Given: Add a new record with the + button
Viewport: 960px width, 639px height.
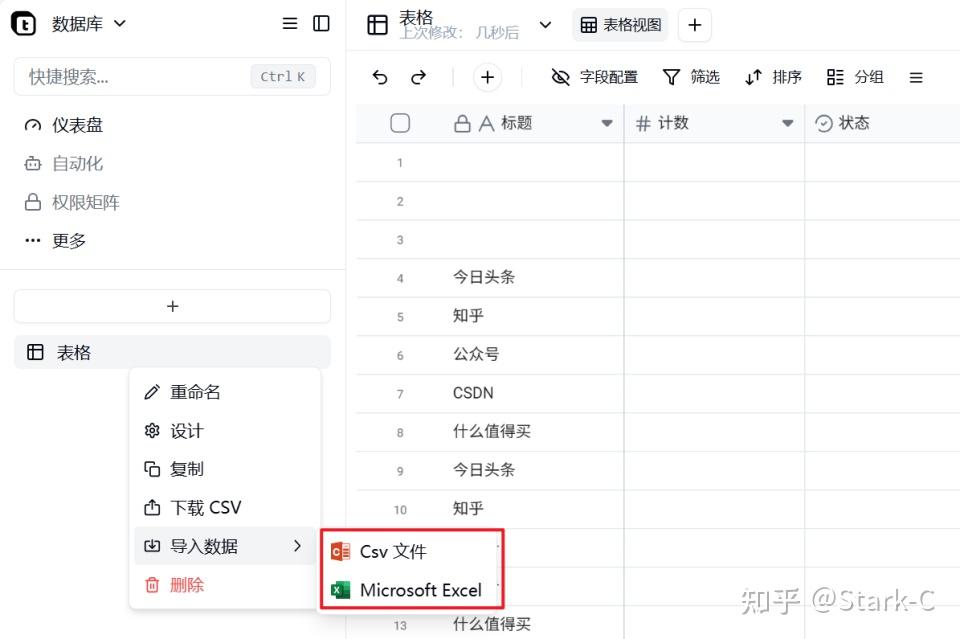Looking at the screenshot, I should point(487,77).
